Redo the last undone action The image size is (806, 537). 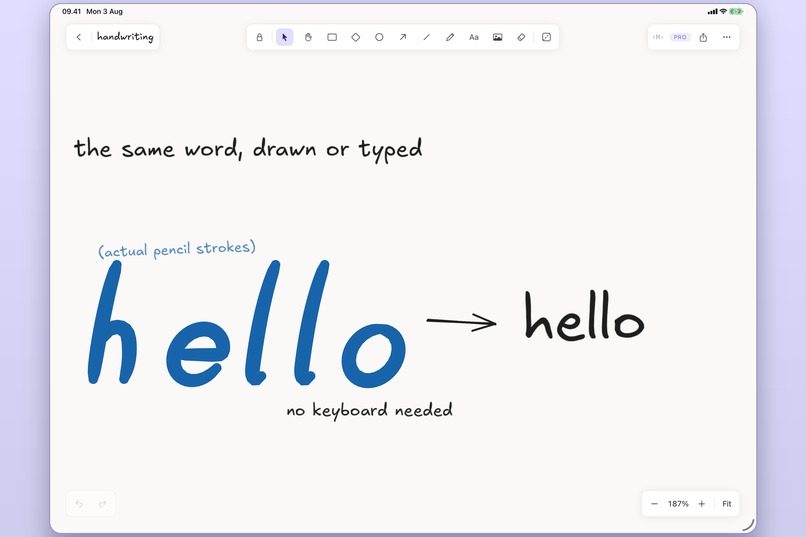[x=102, y=504]
